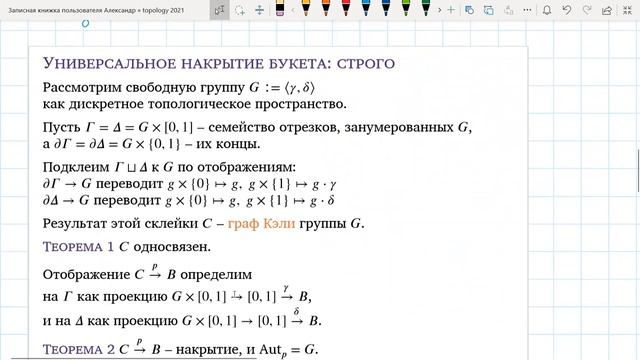This screenshot has width=640, height=360.
Task: Select the light green pen
Action: pyautogui.click(x=406, y=8)
